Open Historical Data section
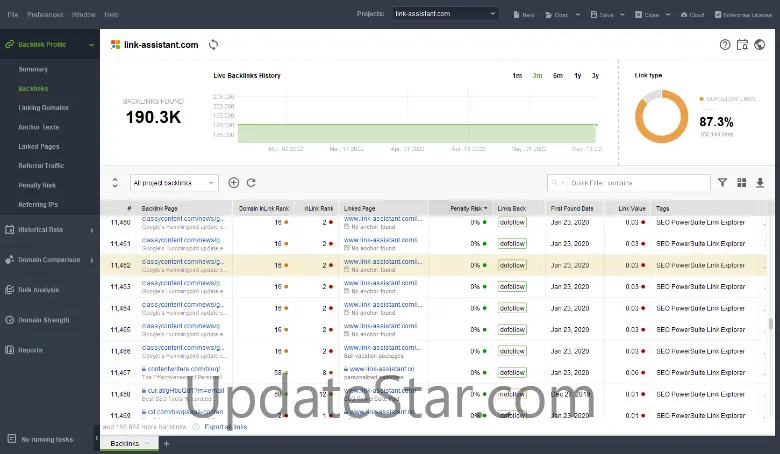This screenshot has width=780, height=454. [50, 230]
